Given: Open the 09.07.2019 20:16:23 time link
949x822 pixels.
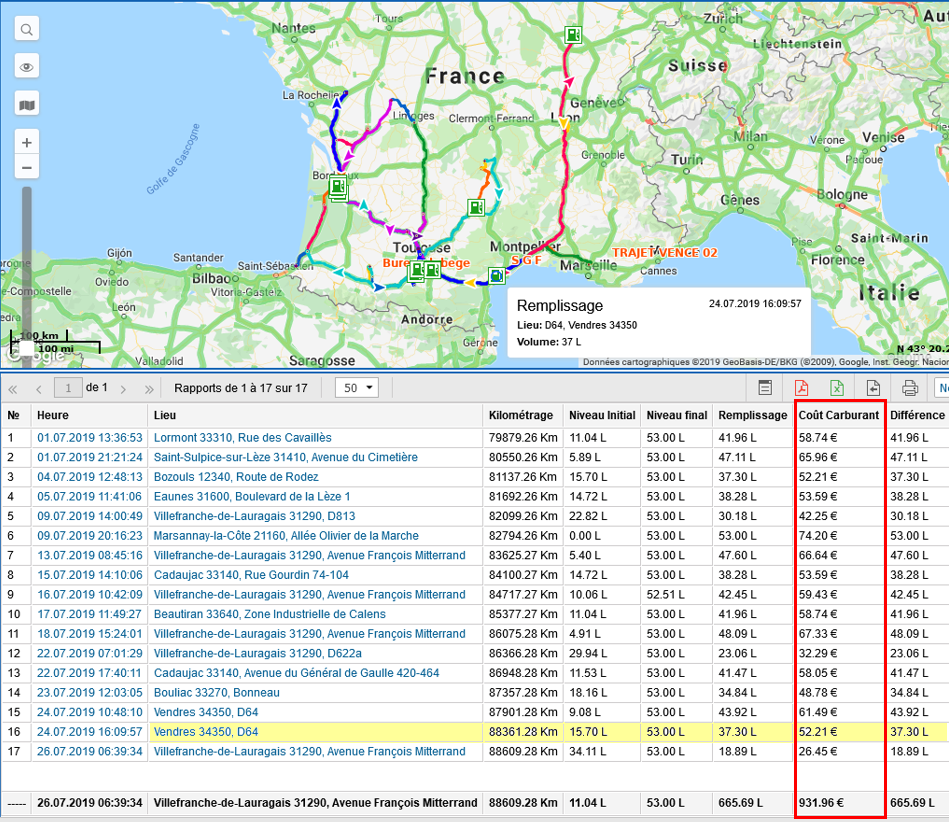Looking at the screenshot, I should [90, 536].
